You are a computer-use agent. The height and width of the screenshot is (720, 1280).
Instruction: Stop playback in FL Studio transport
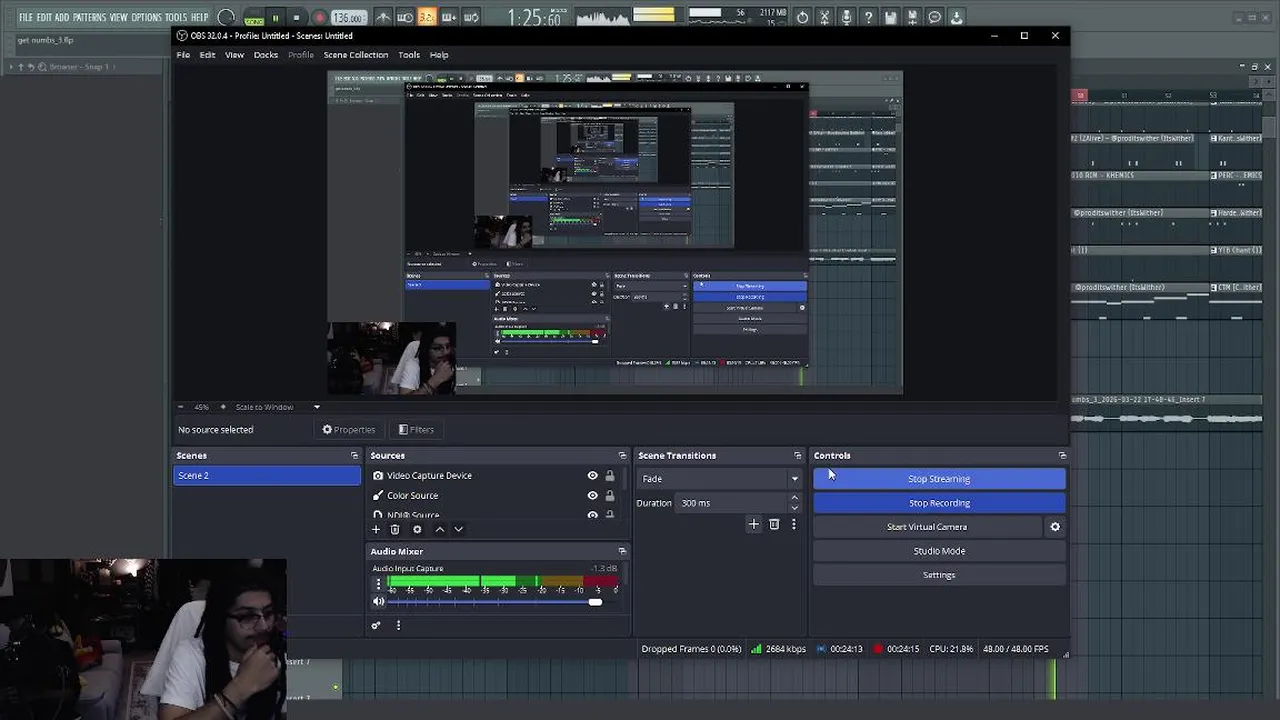click(296, 17)
